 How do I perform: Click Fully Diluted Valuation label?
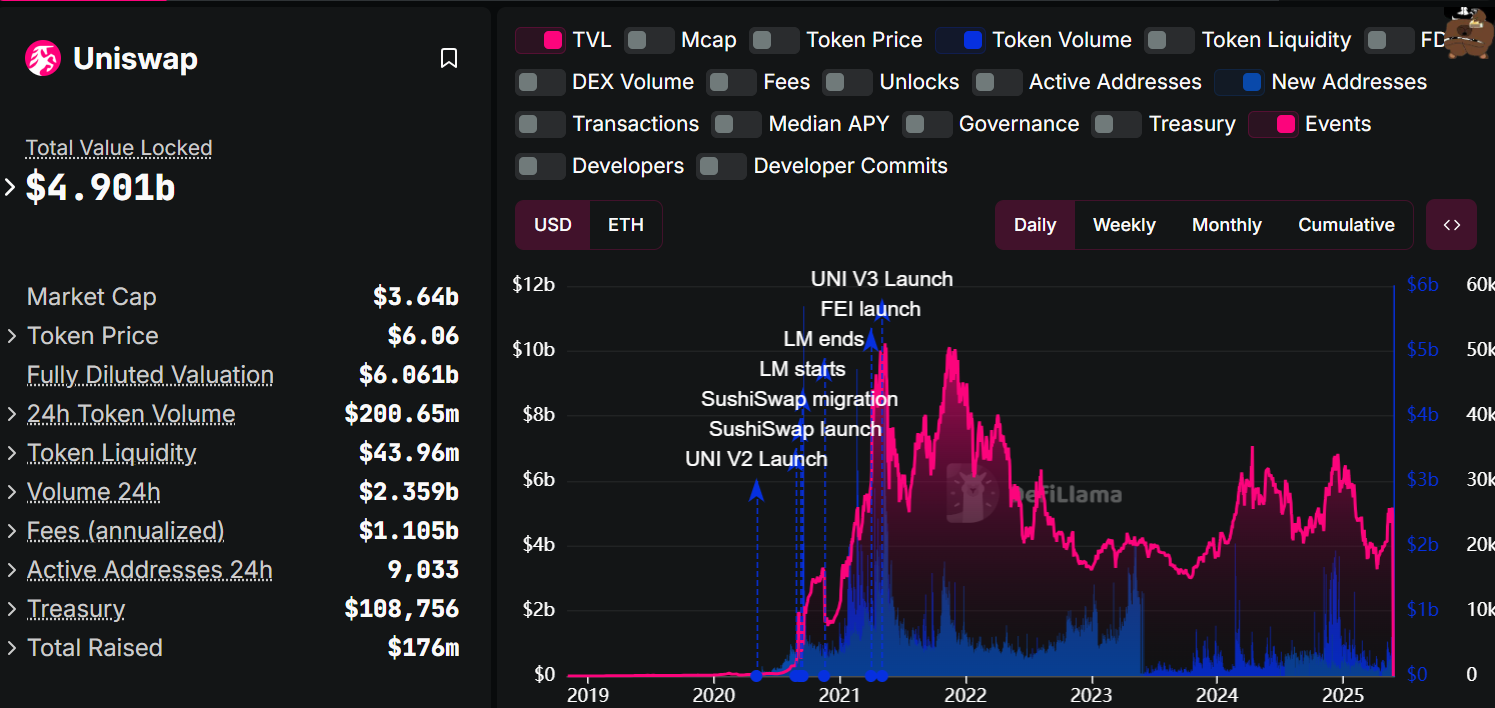click(150, 375)
